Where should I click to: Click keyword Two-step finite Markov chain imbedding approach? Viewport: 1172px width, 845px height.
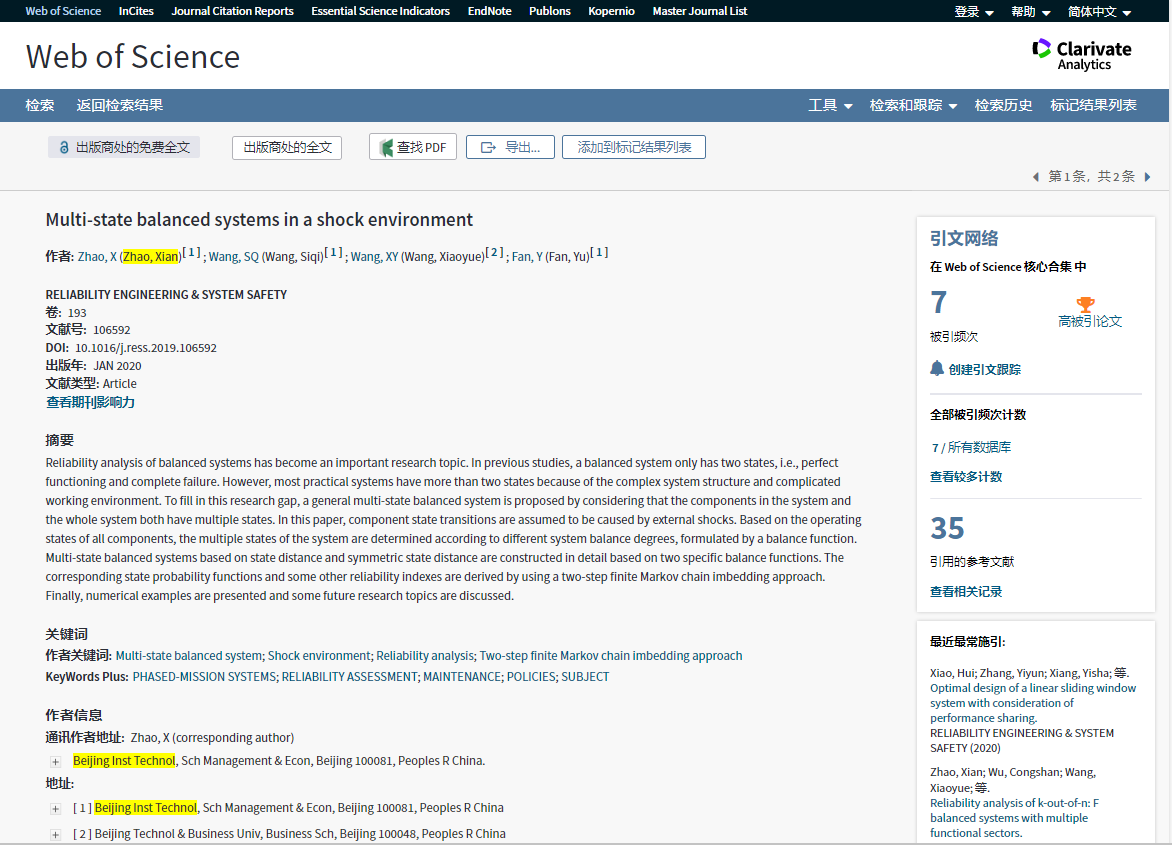click(611, 656)
